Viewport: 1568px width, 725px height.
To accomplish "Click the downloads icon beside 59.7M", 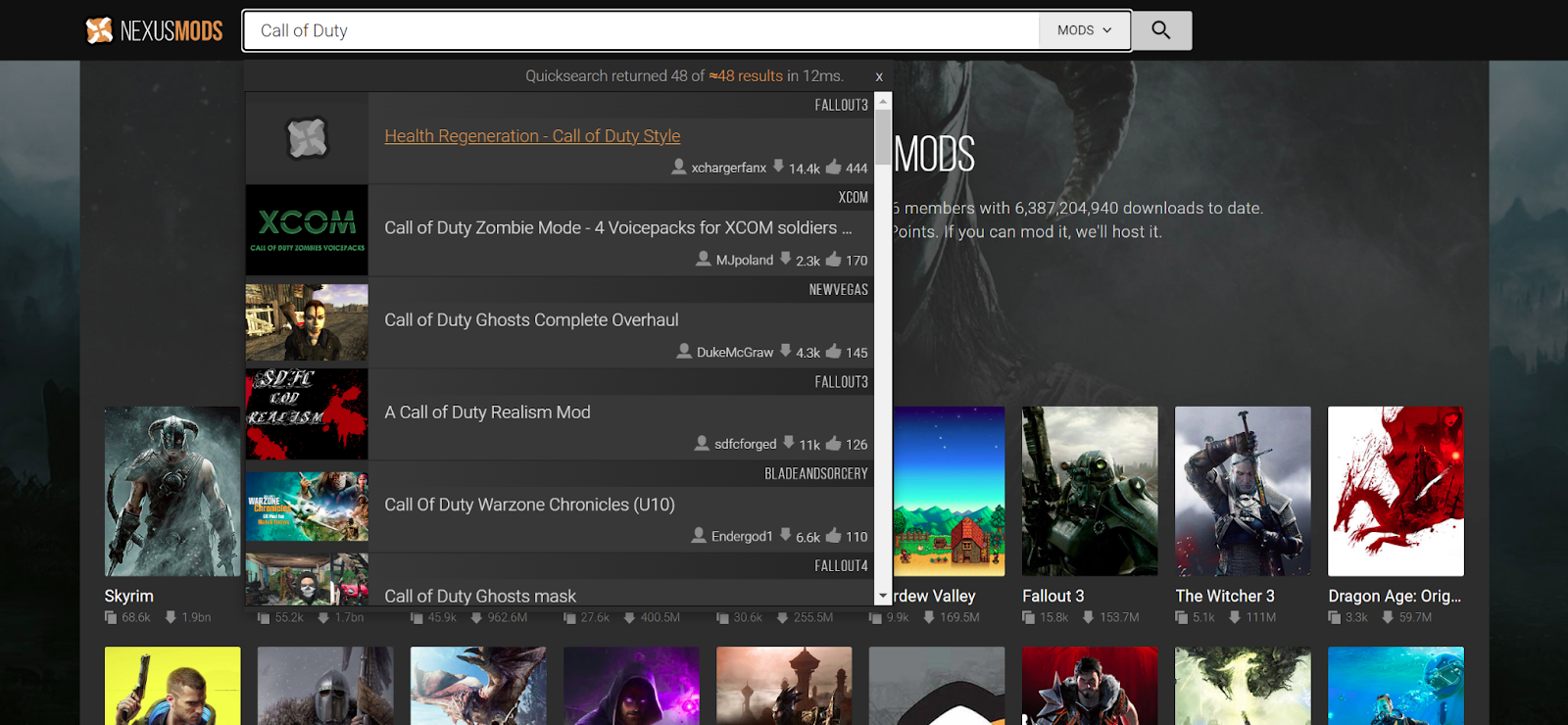I will point(1388,617).
